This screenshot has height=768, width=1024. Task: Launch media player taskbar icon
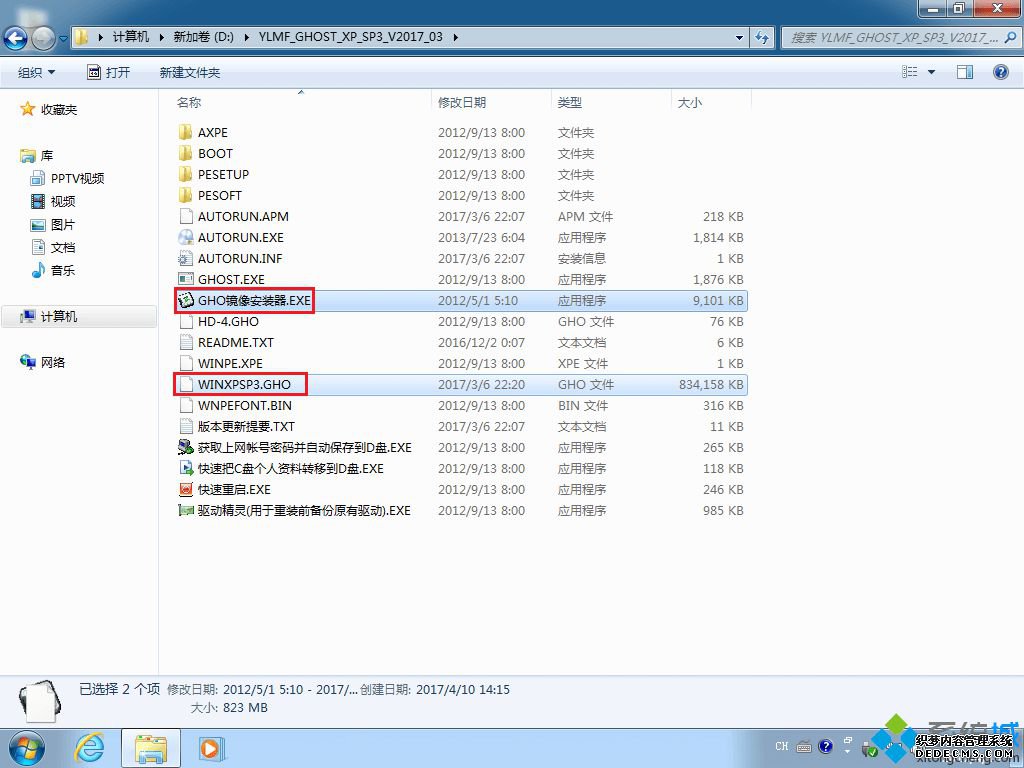(x=211, y=748)
